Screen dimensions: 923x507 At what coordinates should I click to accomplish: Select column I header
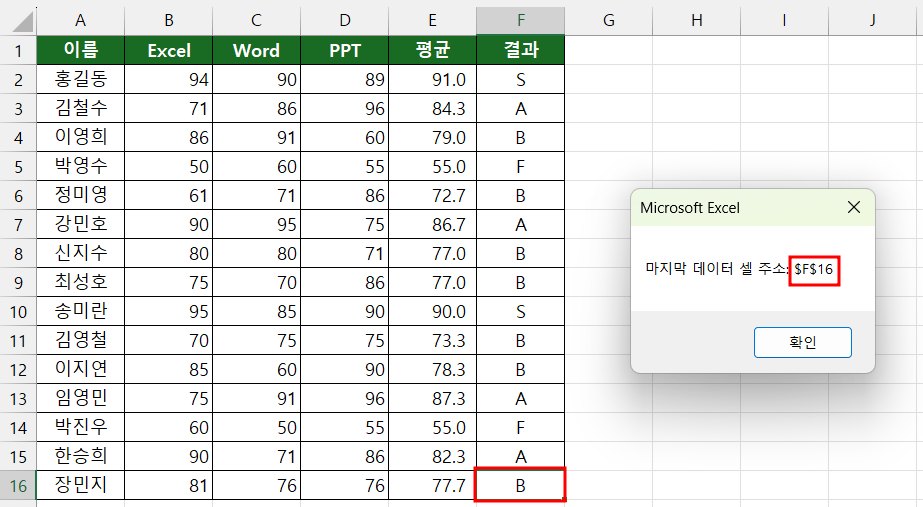click(784, 21)
